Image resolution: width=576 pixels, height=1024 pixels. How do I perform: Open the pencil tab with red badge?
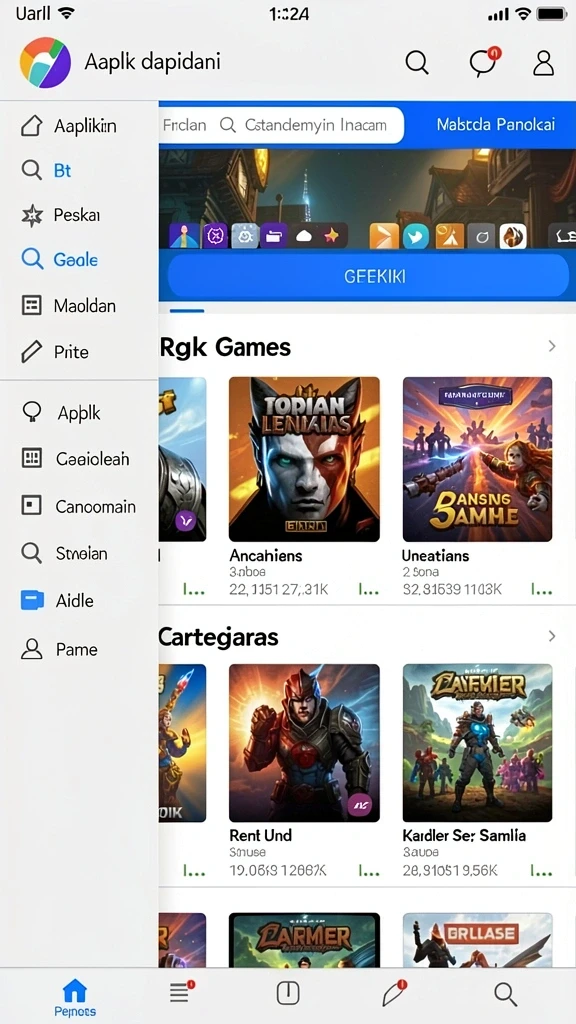click(x=394, y=993)
